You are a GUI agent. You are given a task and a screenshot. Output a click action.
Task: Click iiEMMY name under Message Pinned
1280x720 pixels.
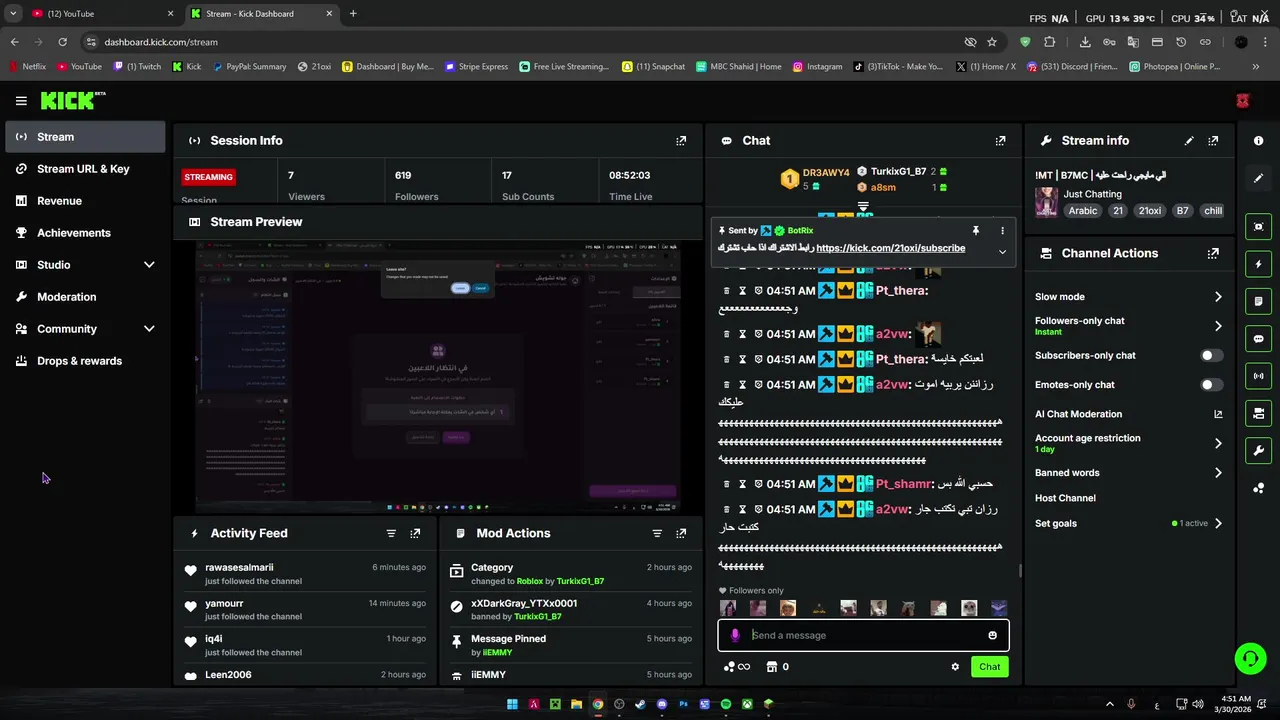(x=497, y=652)
